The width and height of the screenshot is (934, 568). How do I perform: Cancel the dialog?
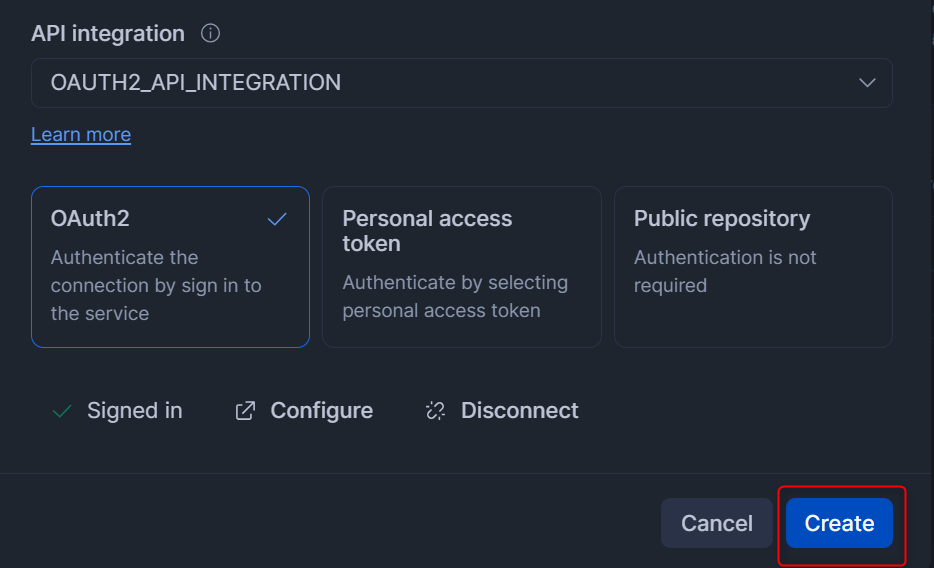pos(716,523)
